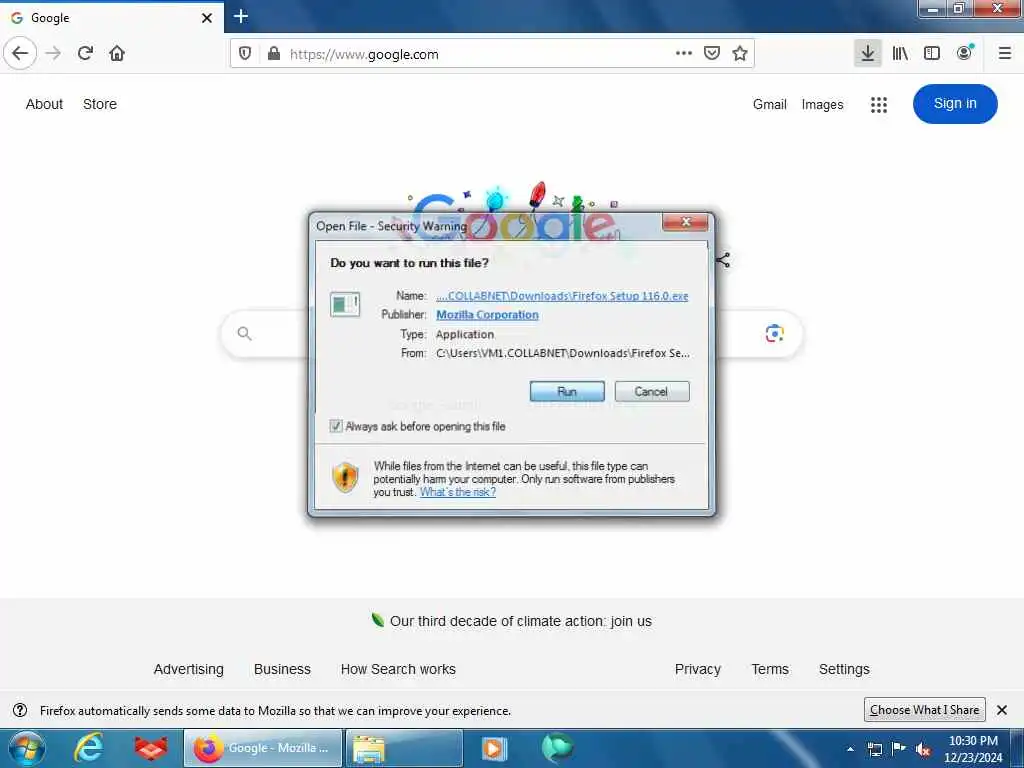Open the Firefox Setup 116.0.exe name link
Viewport: 1024px width, 768px height.
(x=562, y=296)
